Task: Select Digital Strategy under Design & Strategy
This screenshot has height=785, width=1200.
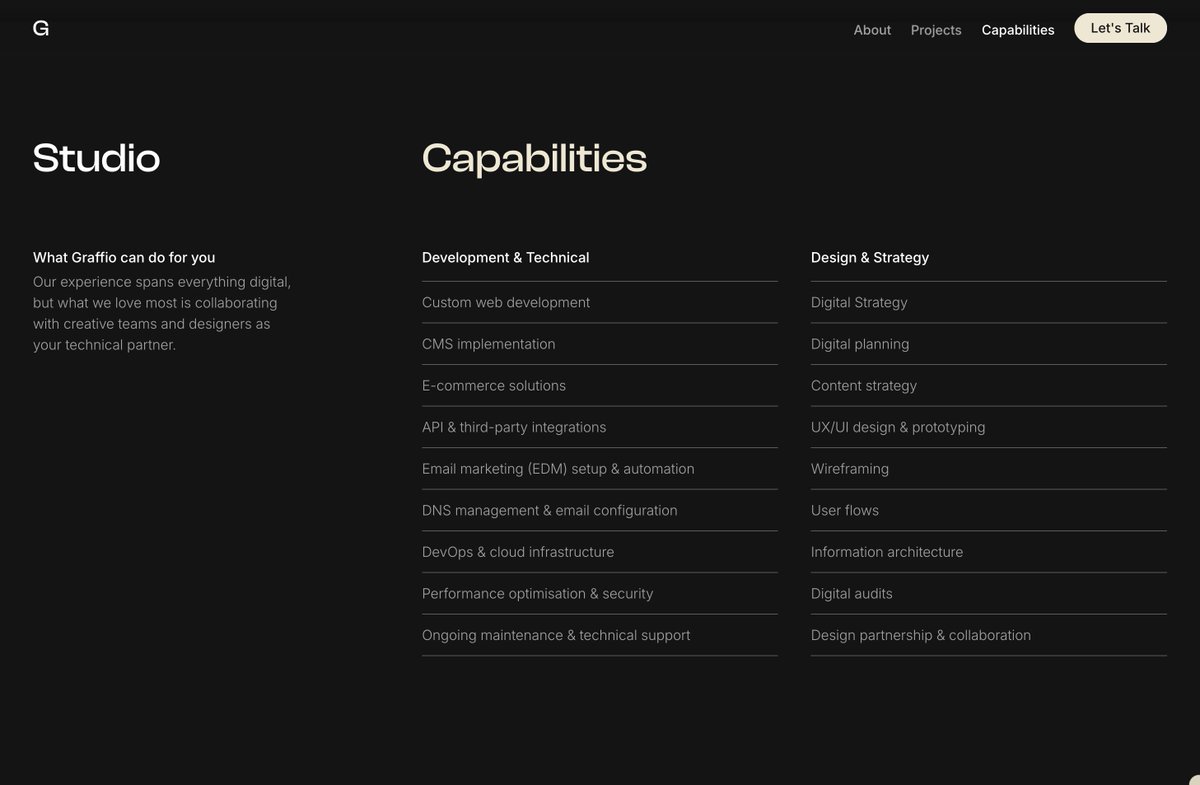Action: pos(859,301)
